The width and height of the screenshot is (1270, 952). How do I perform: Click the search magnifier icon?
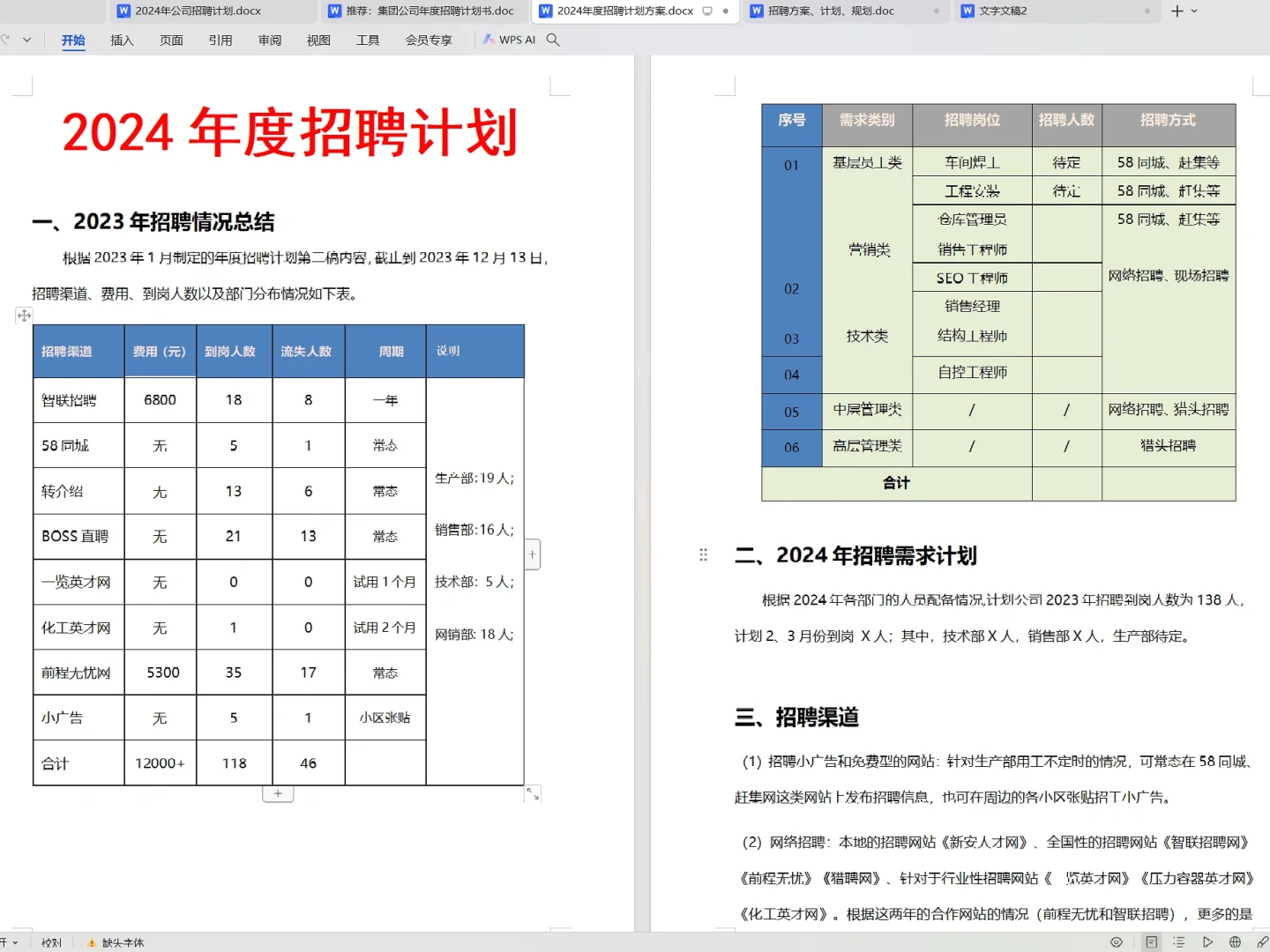pos(553,40)
